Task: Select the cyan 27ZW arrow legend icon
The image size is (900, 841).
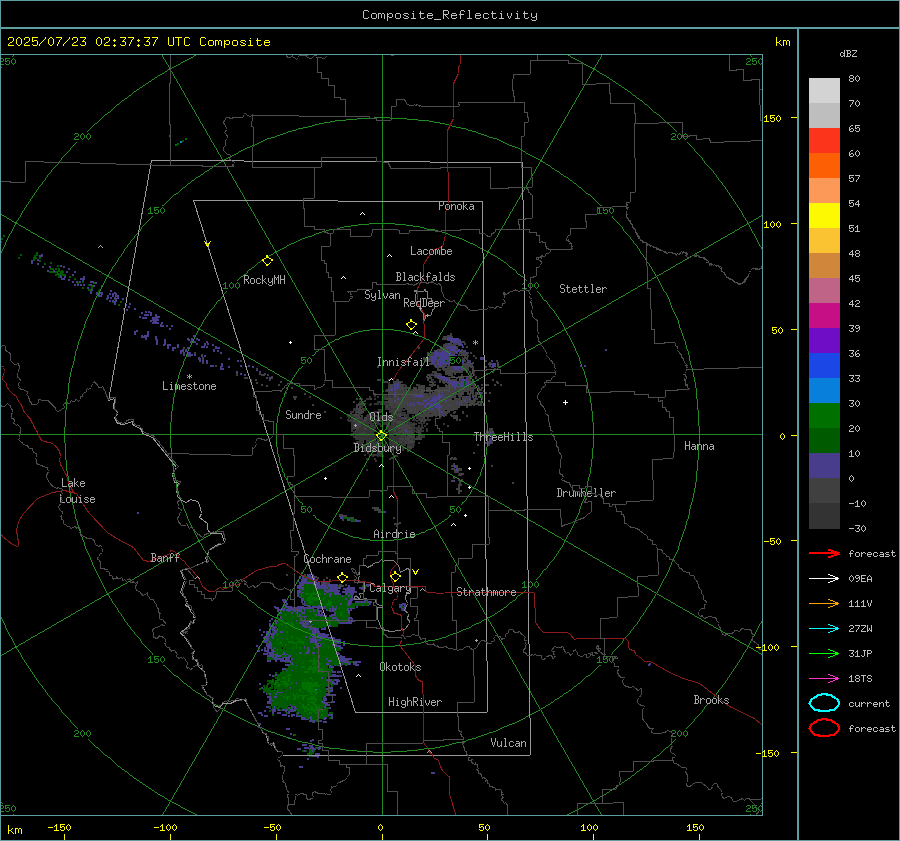Action: point(824,628)
